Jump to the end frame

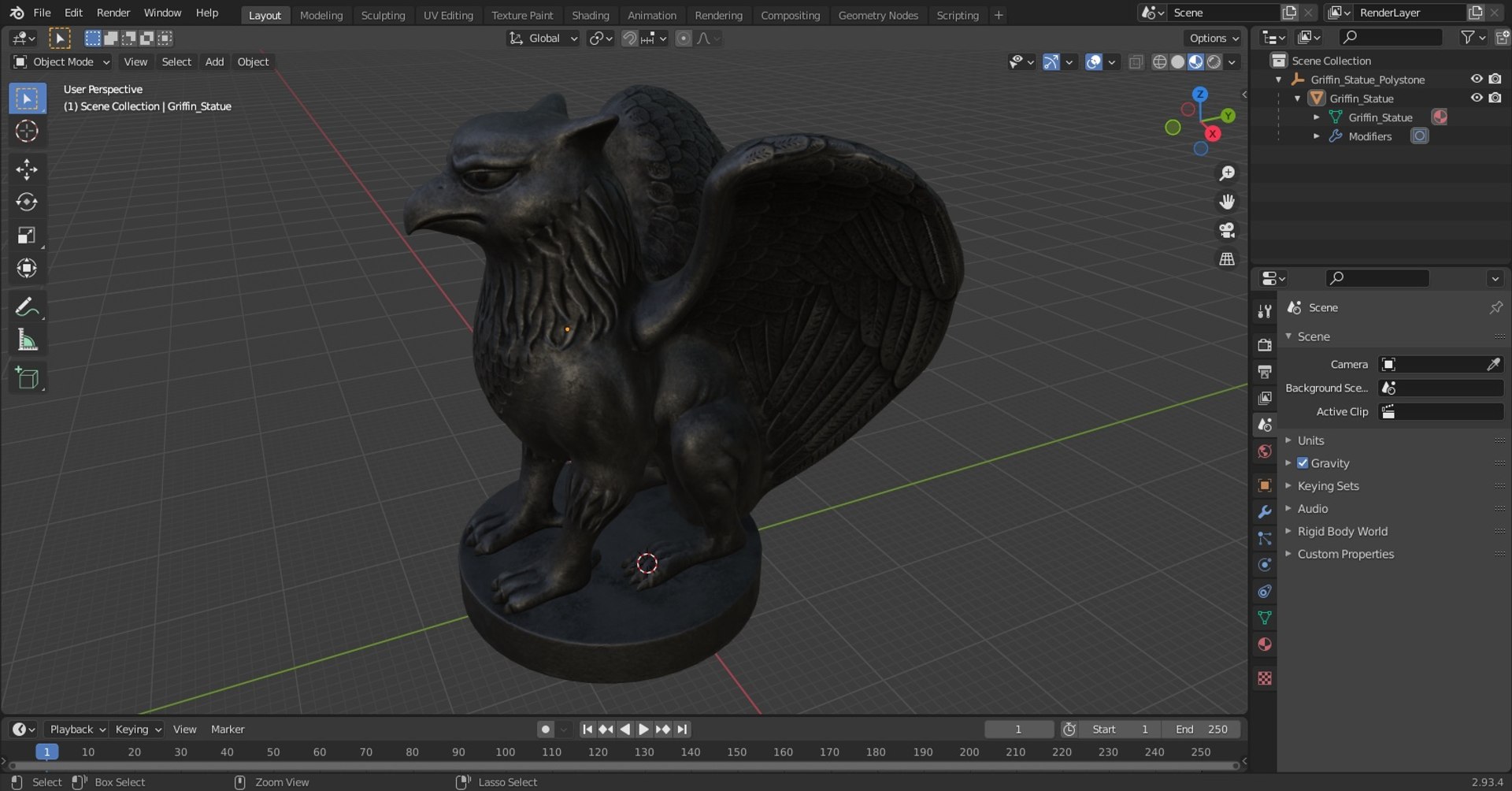pos(682,730)
